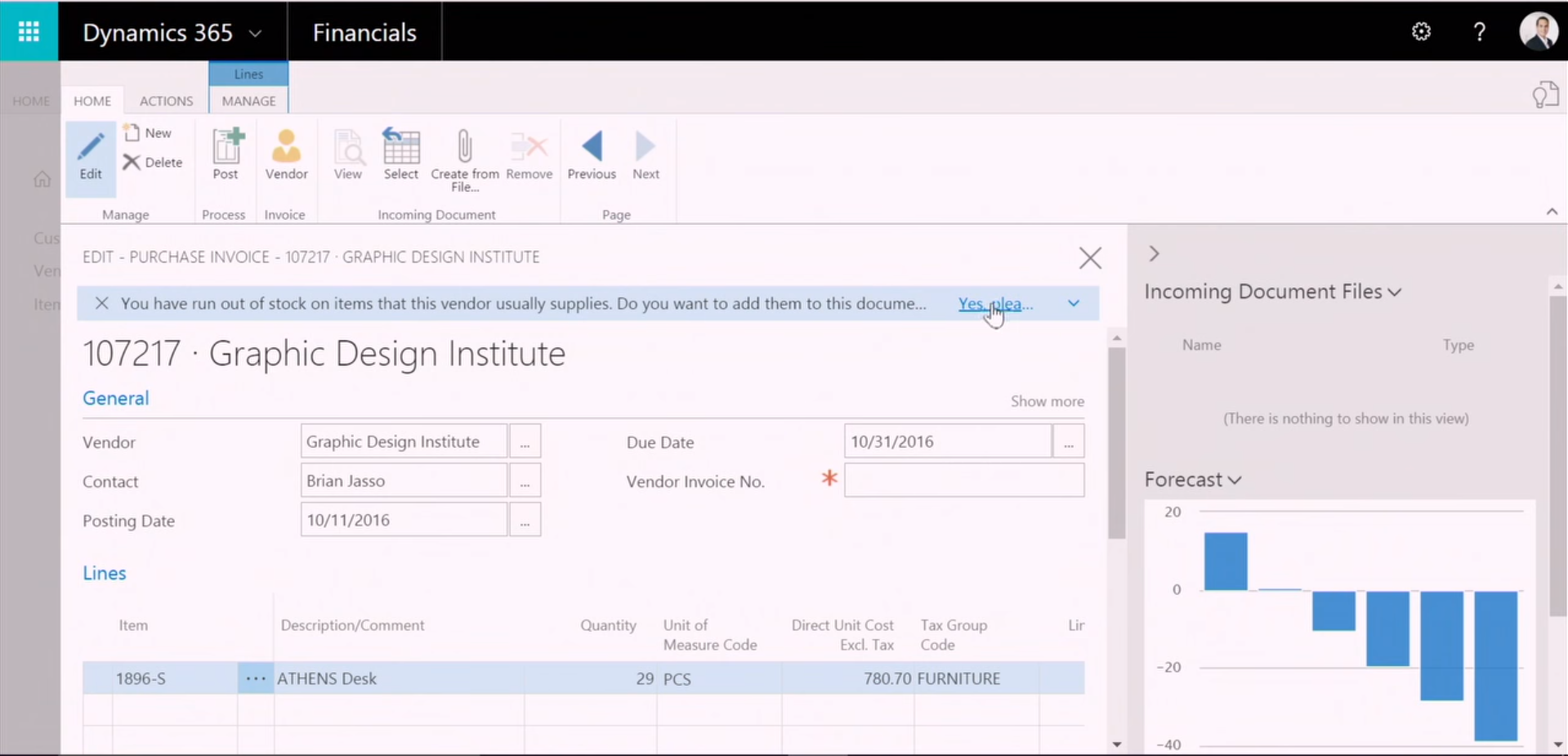View the incoming document
This screenshot has width=1568, height=756.
(x=347, y=154)
